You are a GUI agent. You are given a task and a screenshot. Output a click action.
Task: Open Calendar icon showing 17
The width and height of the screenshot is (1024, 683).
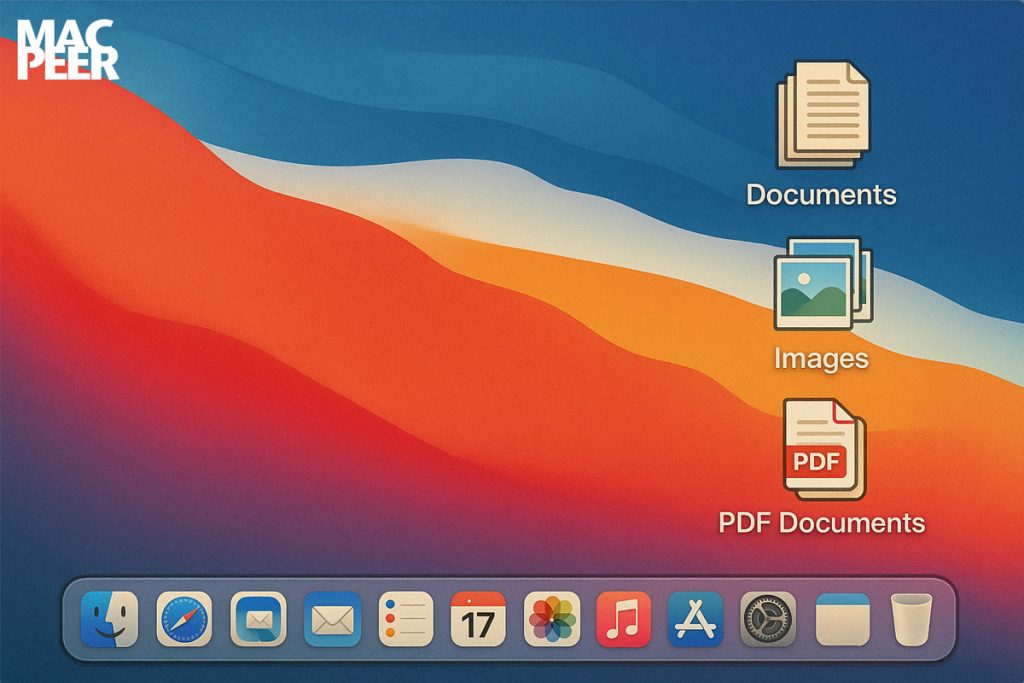(478, 618)
